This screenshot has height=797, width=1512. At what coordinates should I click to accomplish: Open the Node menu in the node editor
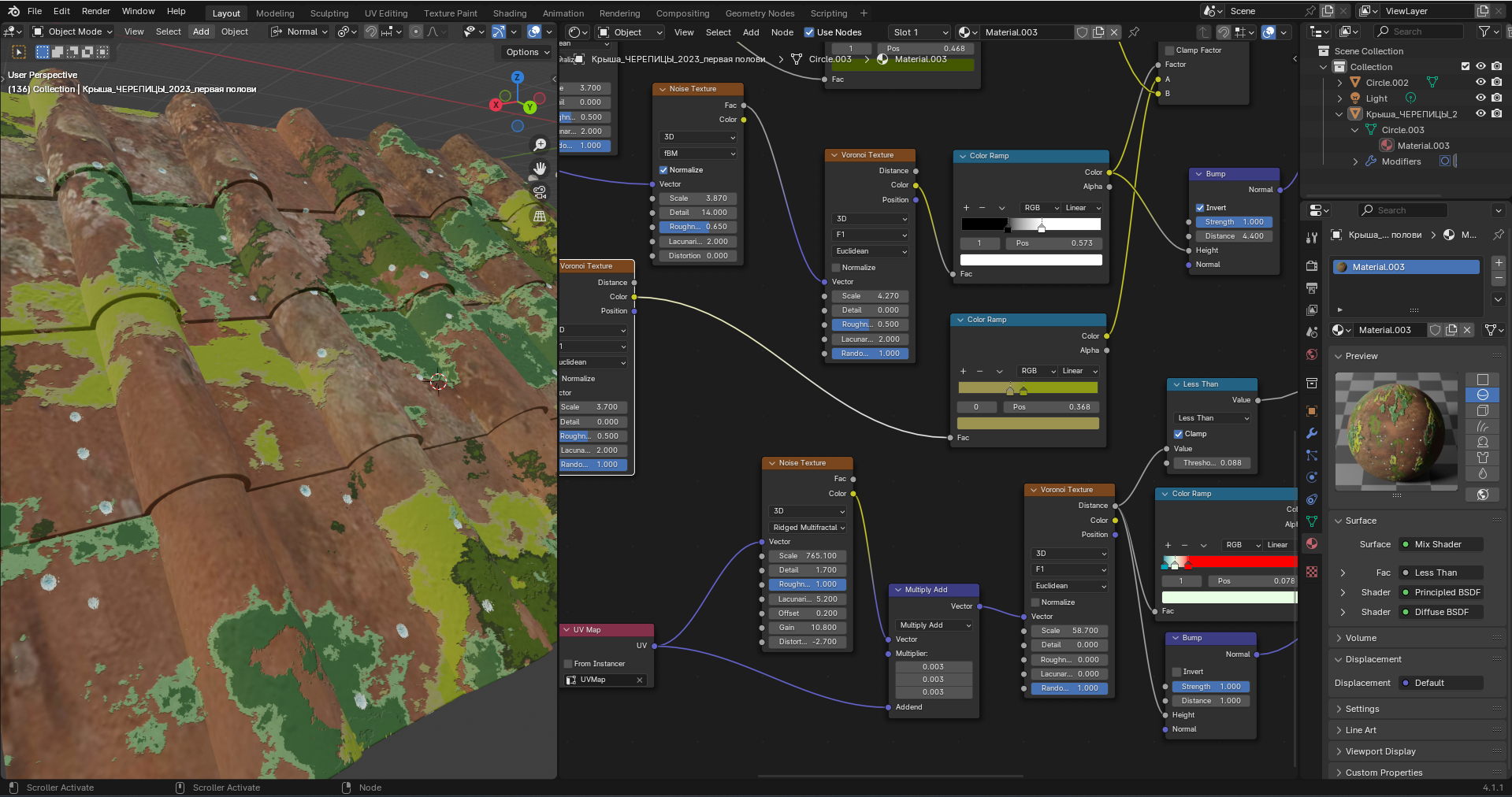(782, 32)
